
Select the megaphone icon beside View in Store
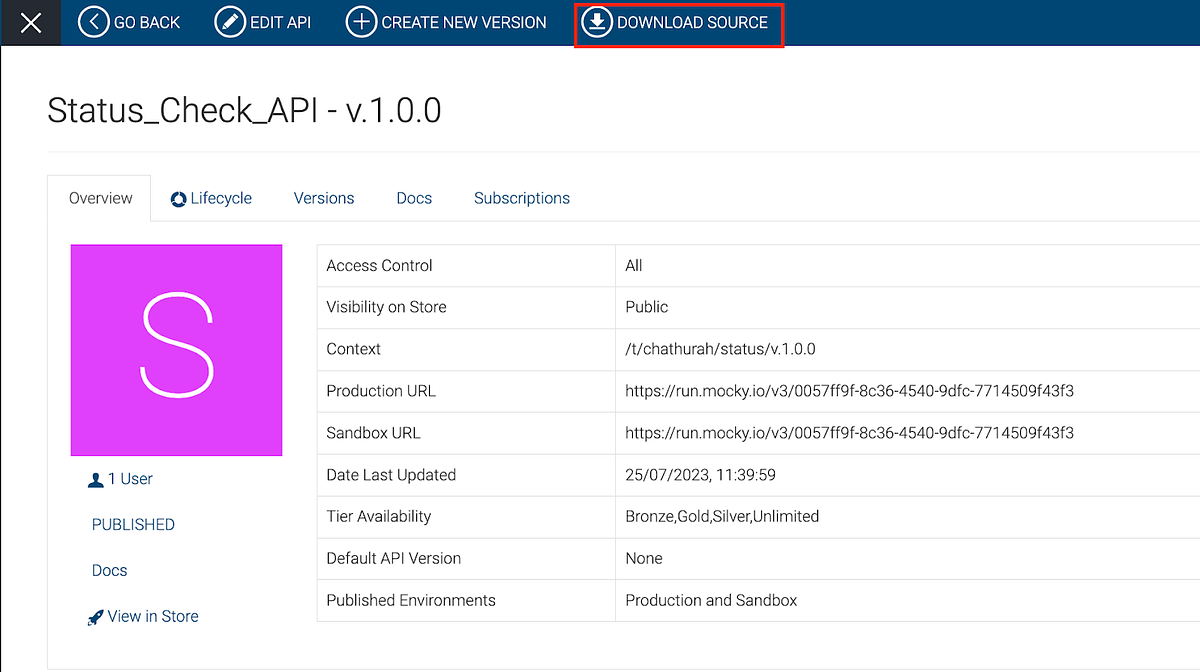[x=94, y=615]
